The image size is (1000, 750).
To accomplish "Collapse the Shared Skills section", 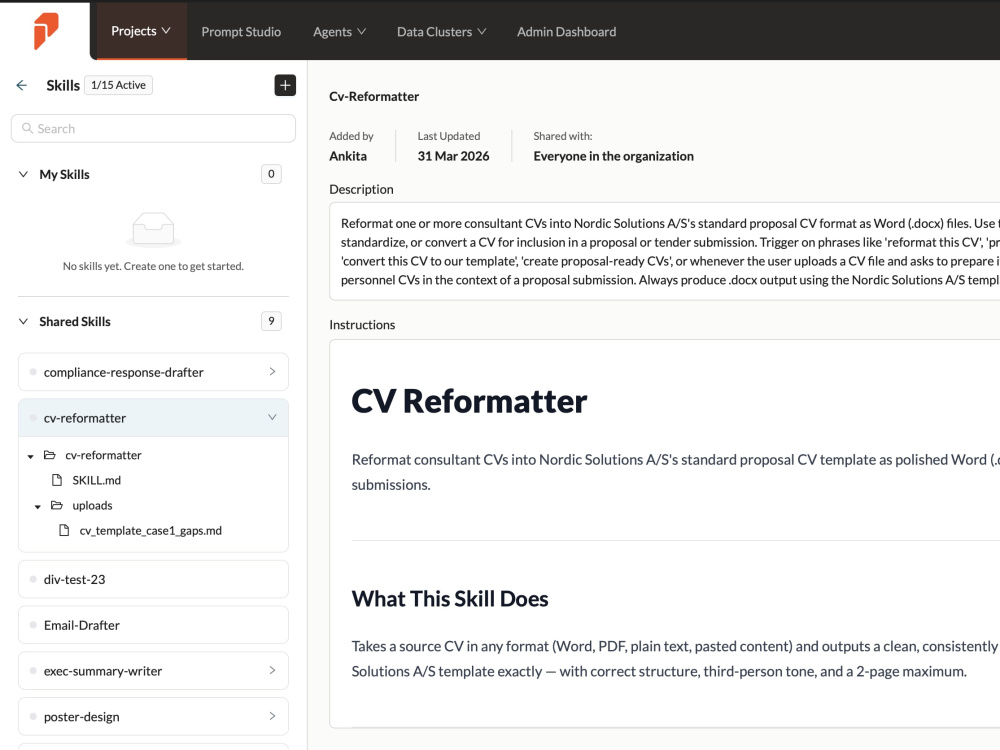I will pyautogui.click(x=24, y=321).
